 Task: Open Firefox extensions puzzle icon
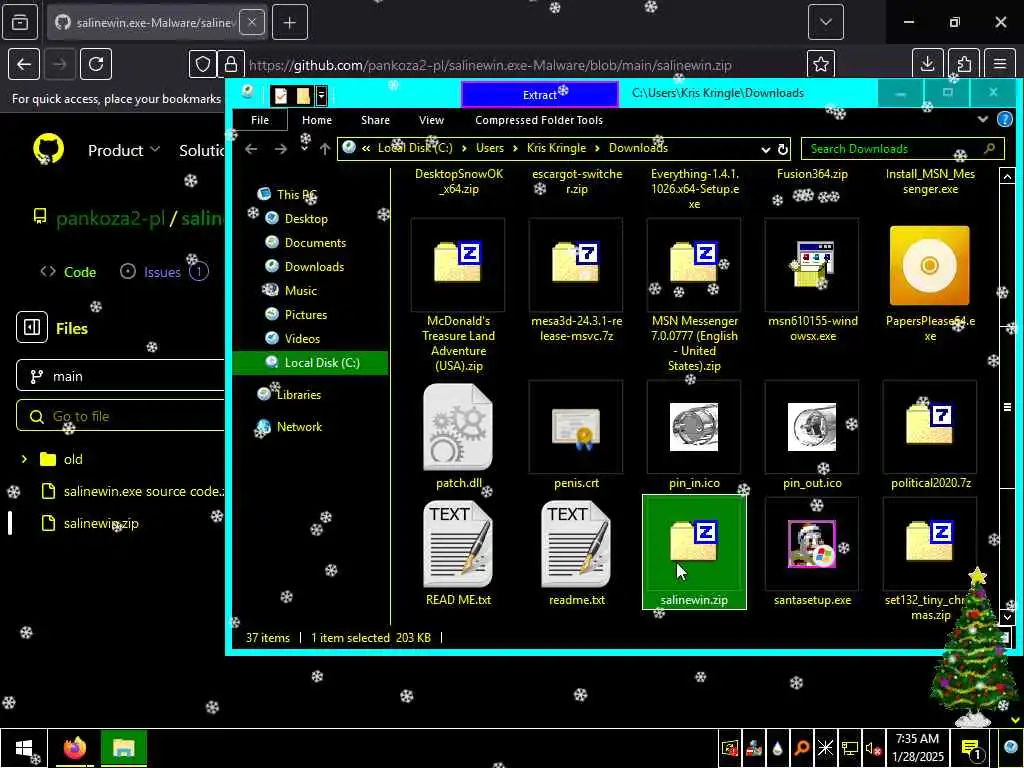coord(964,64)
